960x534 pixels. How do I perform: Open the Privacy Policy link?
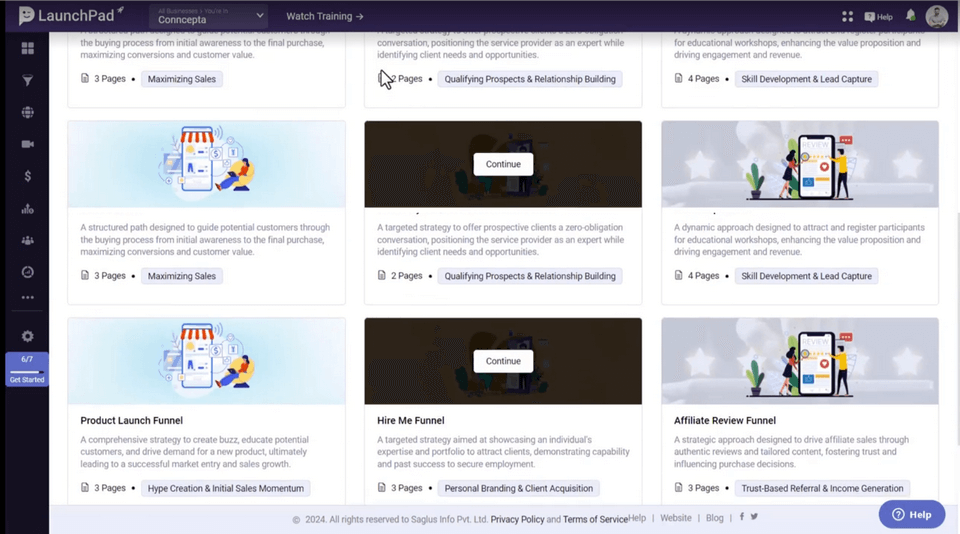click(517, 519)
